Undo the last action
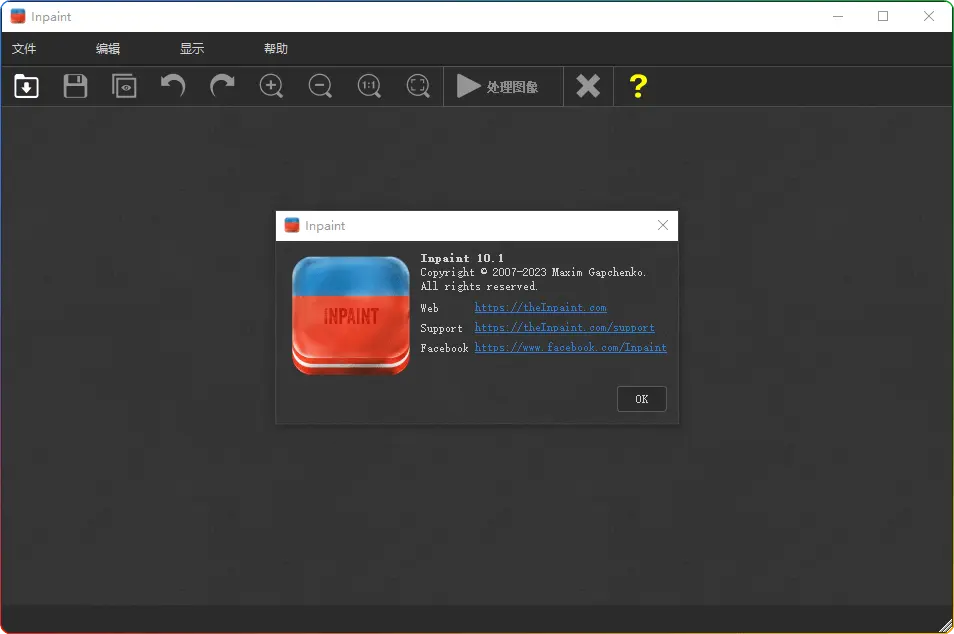The image size is (954, 634). tap(173, 87)
